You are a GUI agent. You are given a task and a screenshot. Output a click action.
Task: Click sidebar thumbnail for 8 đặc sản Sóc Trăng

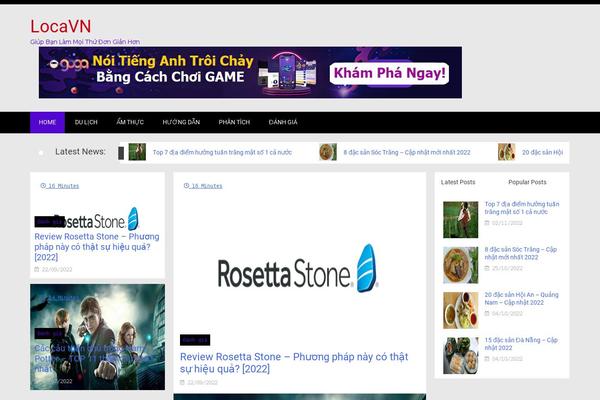pyautogui.click(x=461, y=265)
